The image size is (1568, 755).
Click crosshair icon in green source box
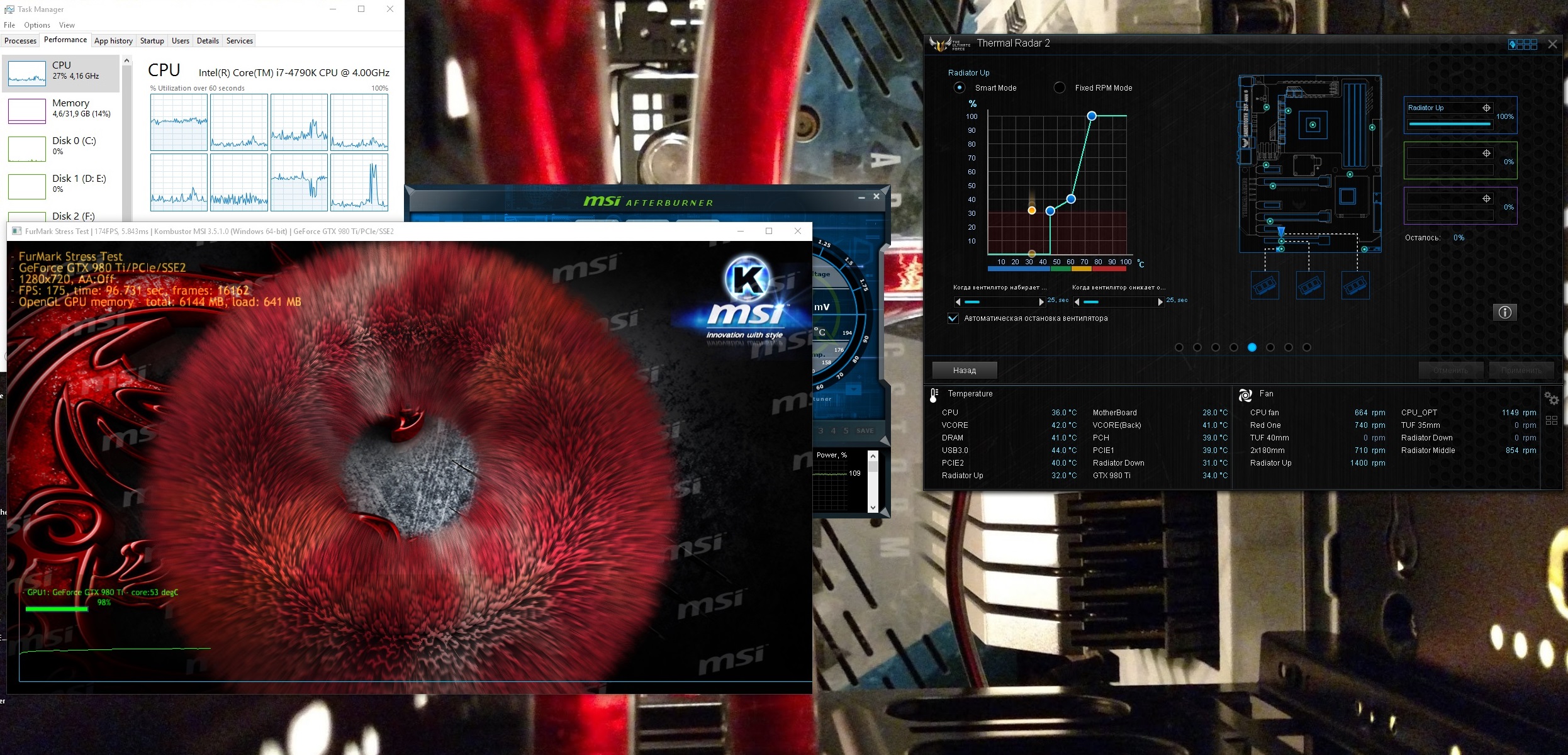[1486, 154]
